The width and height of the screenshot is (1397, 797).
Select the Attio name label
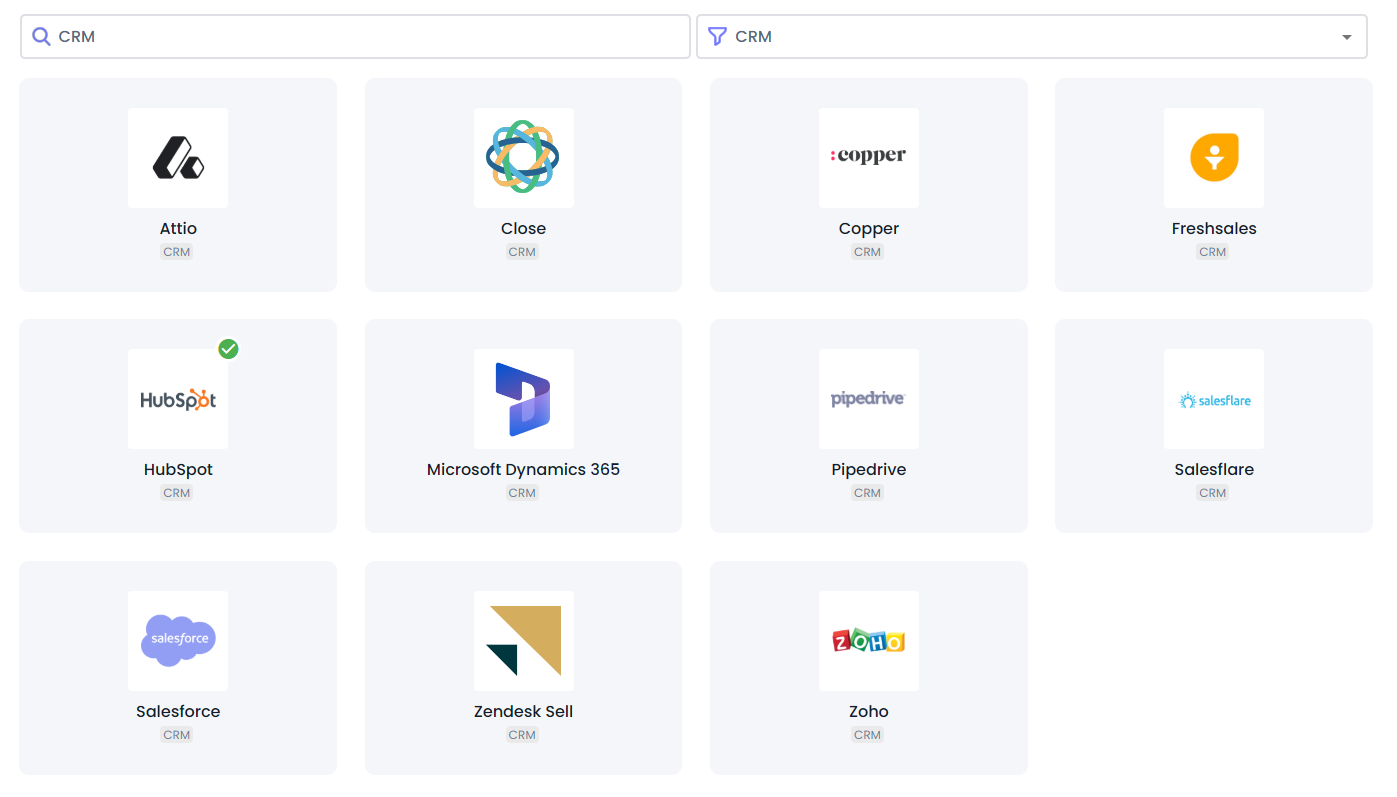pyautogui.click(x=178, y=228)
